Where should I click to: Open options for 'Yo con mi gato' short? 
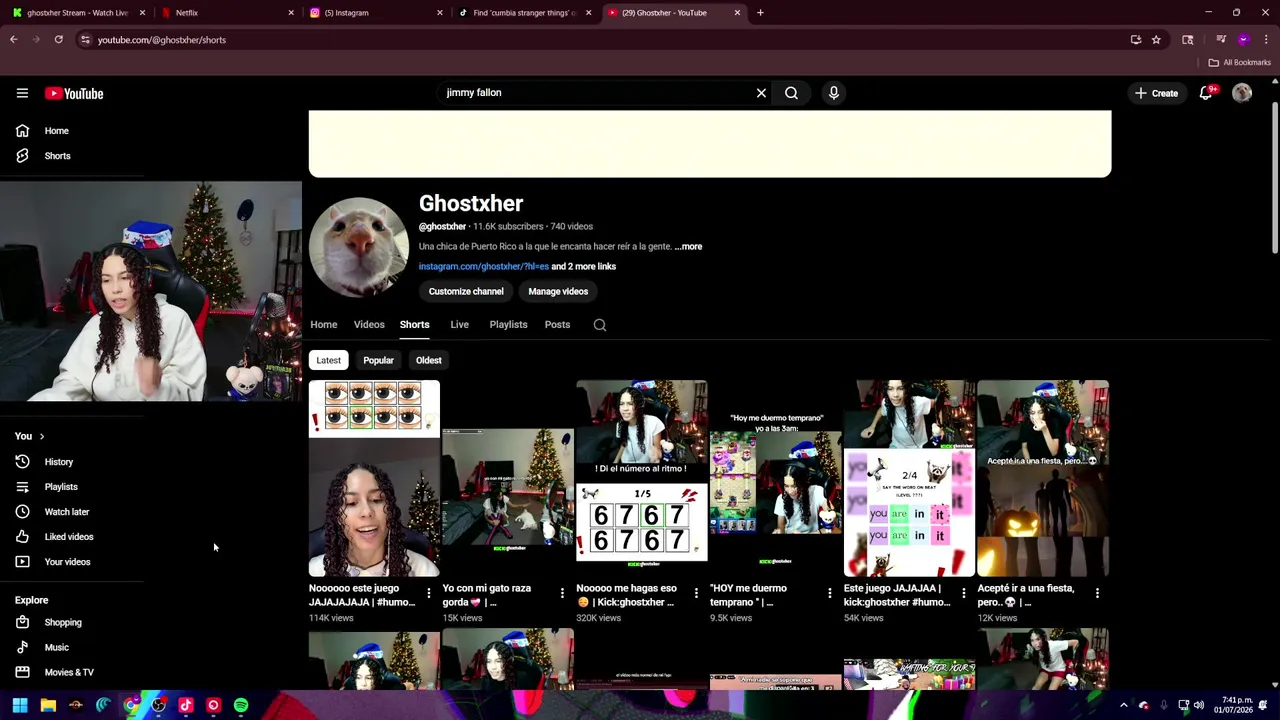(562, 594)
